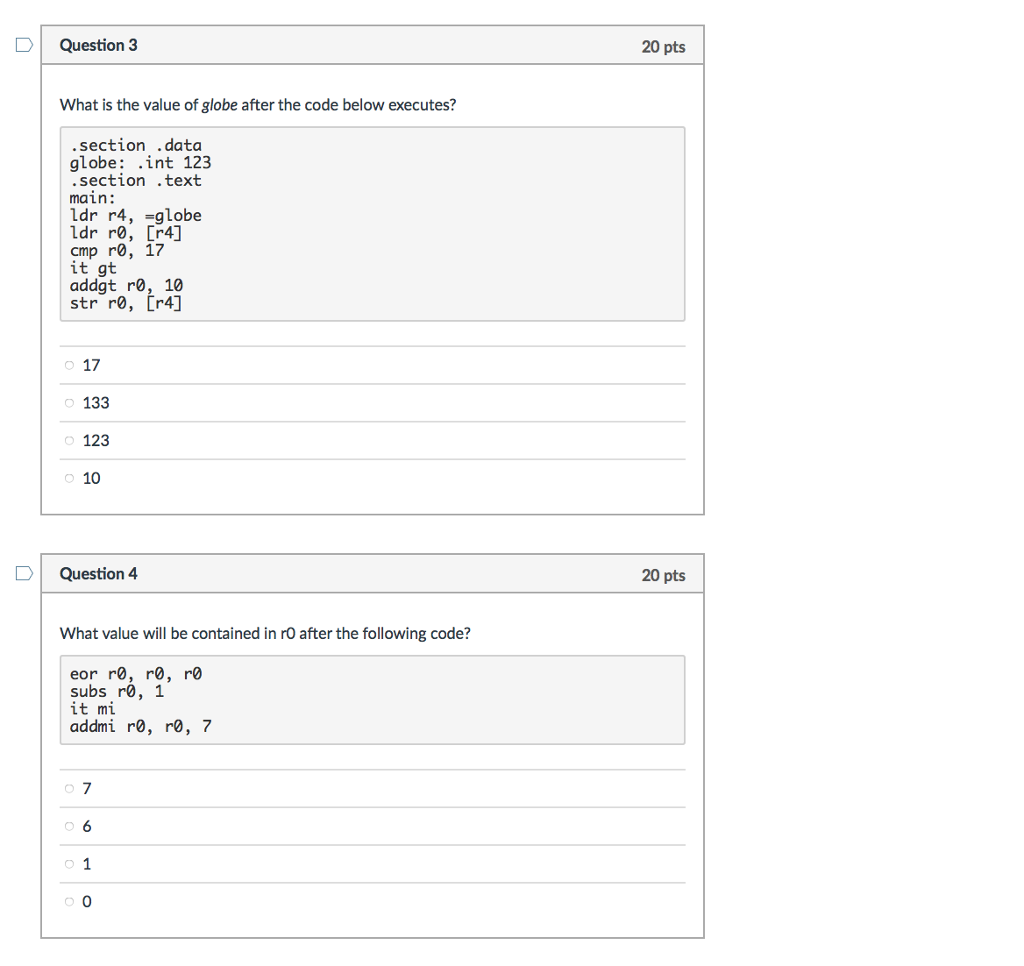Image resolution: width=1024 pixels, height=966 pixels.
Task: Click the 'addgt r0, 10' code line
Action: pyautogui.click(x=127, y=285)
